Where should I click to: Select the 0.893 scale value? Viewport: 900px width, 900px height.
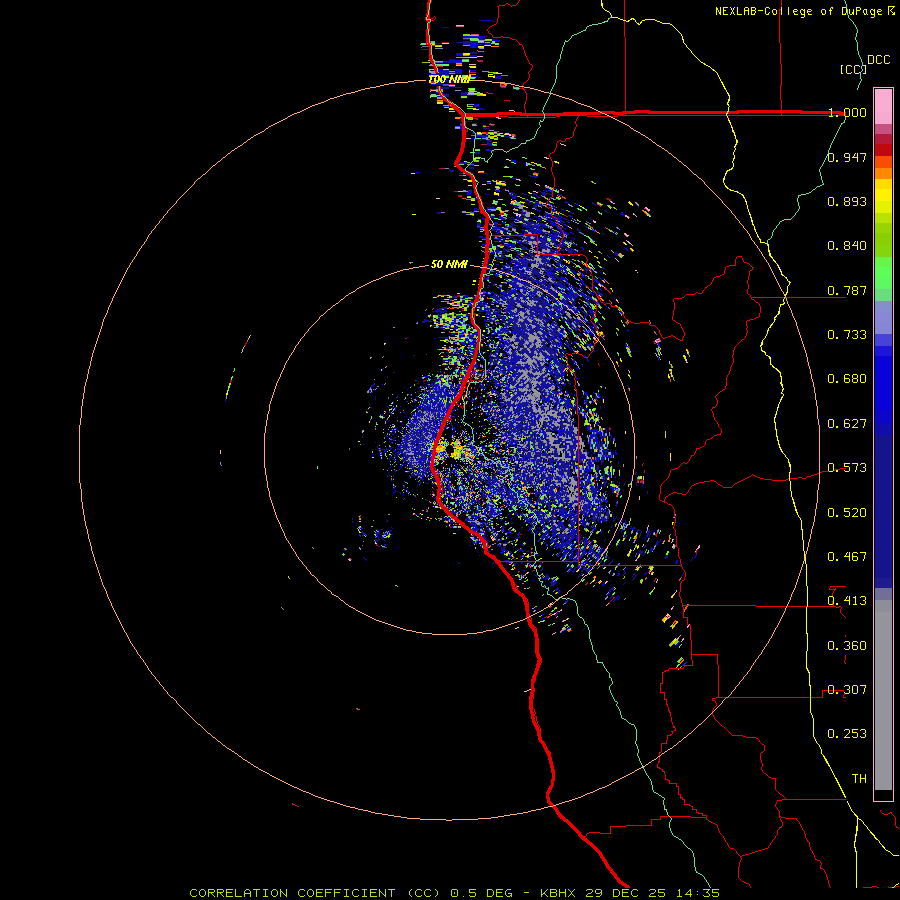(x=847, y=201)
